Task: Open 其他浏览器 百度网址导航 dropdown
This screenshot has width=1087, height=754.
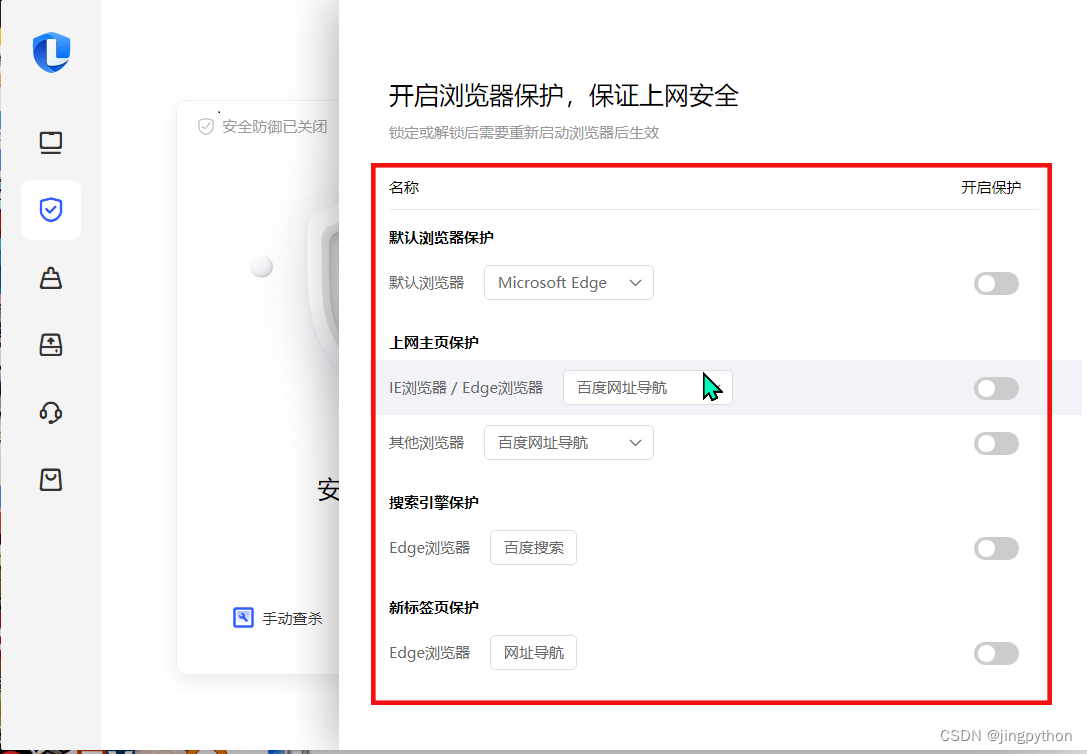Action: (568, 443)
